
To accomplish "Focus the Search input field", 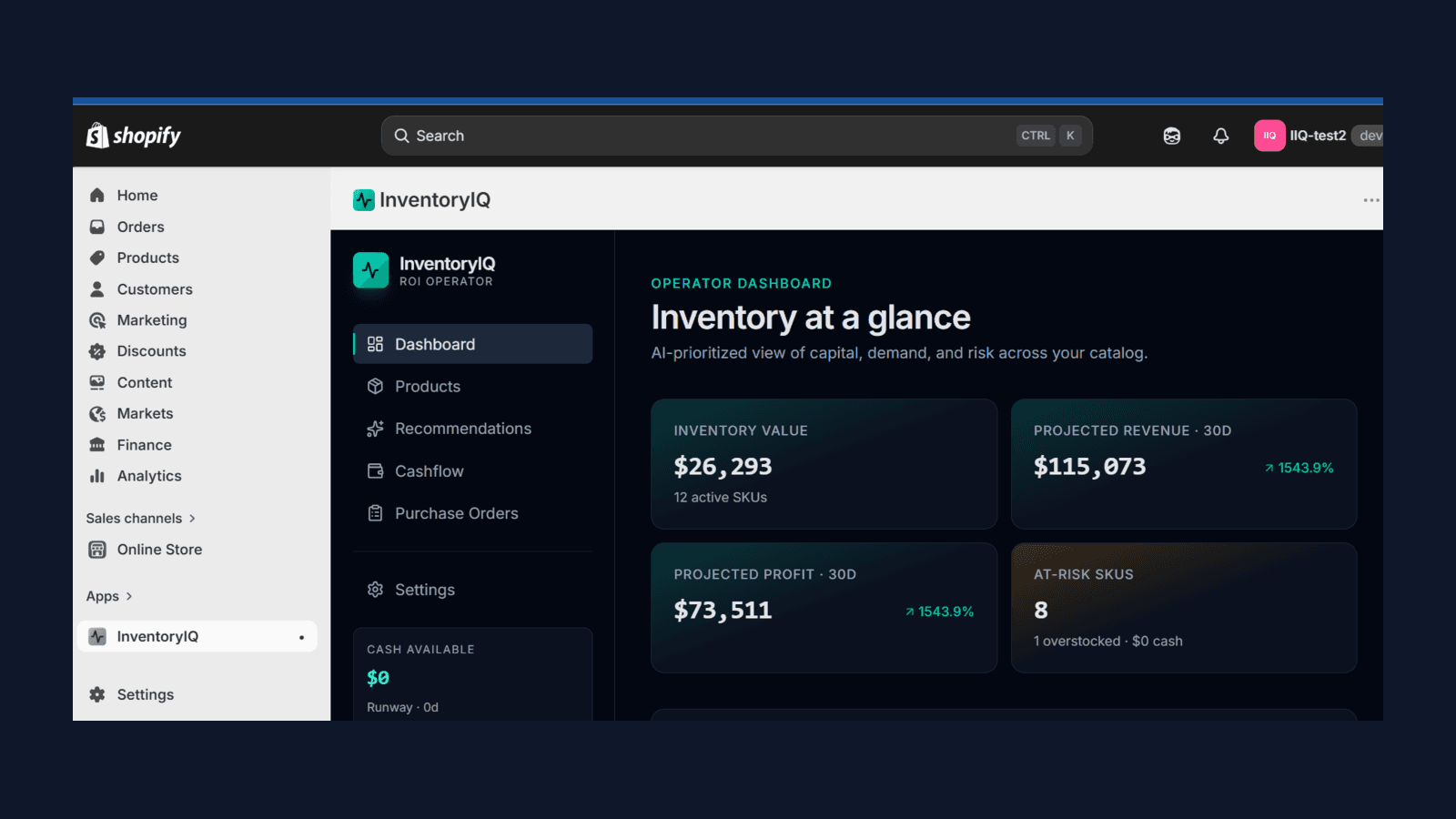I will point(736,136).
